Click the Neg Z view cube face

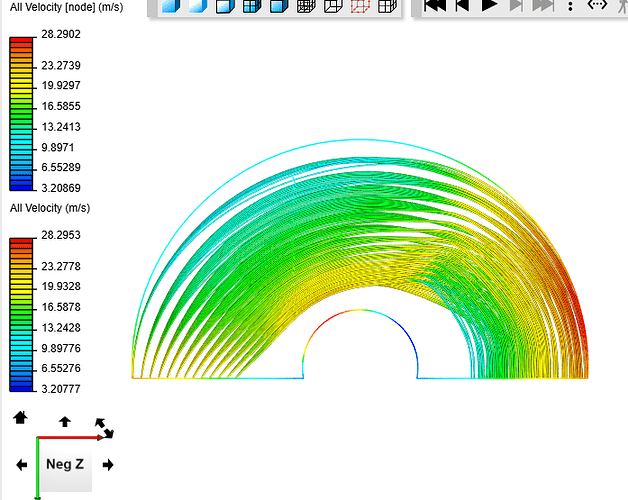[65, 465]
